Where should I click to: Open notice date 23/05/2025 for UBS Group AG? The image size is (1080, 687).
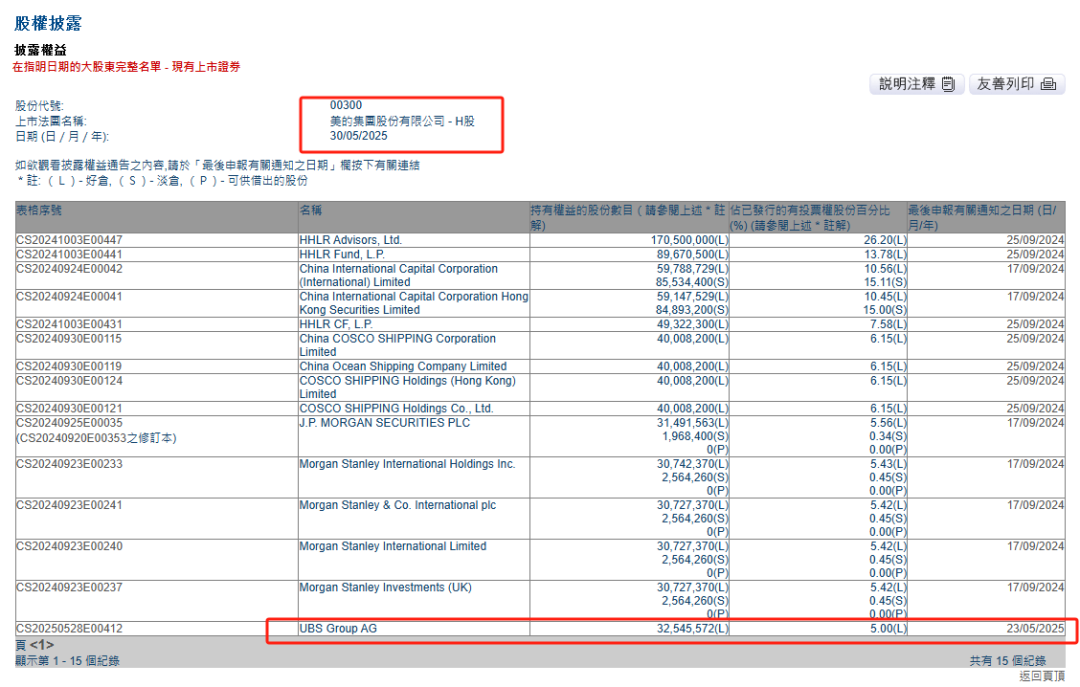click(1035, 628)
